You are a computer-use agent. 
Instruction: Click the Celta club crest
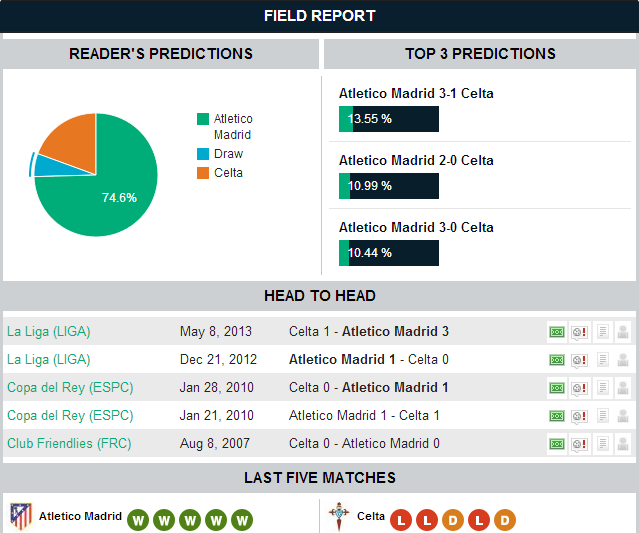339,516
